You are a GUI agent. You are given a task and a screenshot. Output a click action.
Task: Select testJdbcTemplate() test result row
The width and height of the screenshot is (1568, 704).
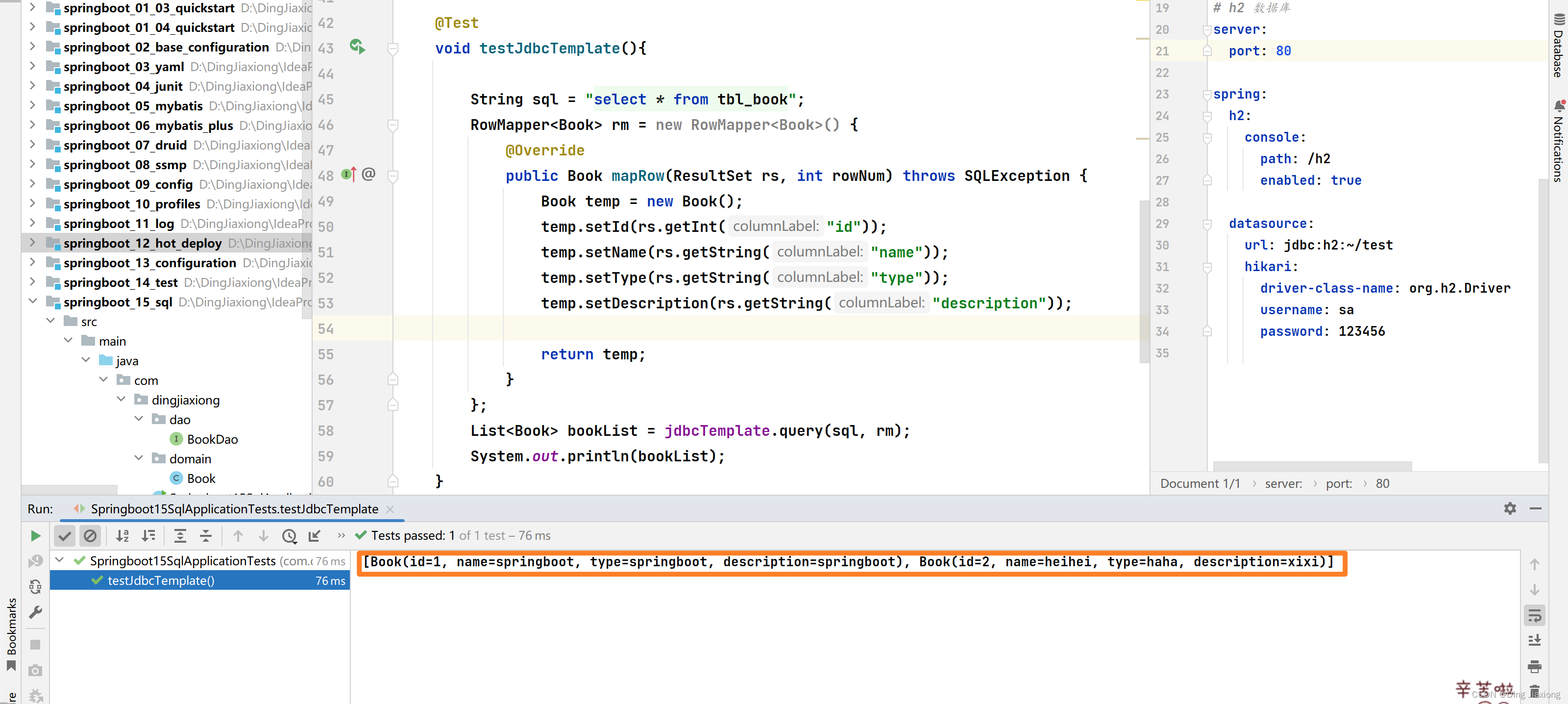click(199, 581)
